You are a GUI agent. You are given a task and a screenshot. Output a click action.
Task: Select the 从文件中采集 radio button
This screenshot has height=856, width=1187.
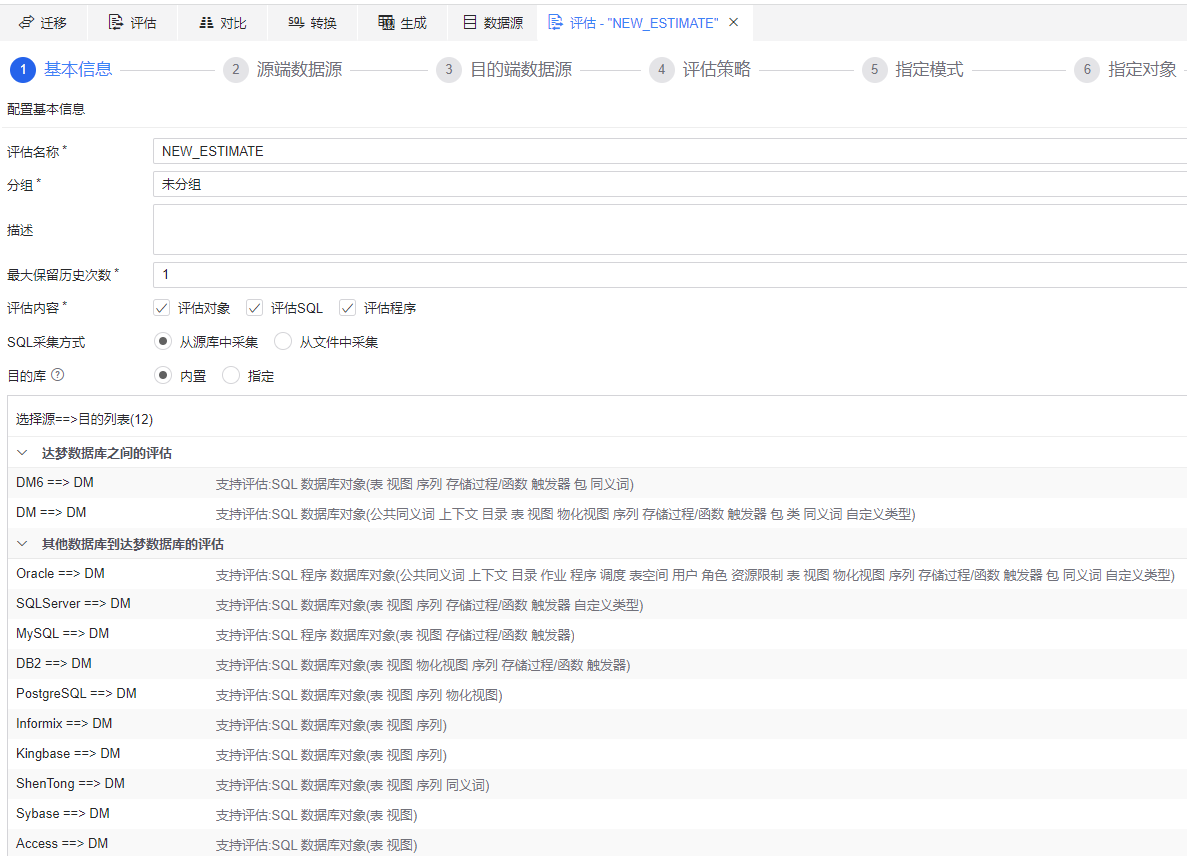click(x=282, y=341)
